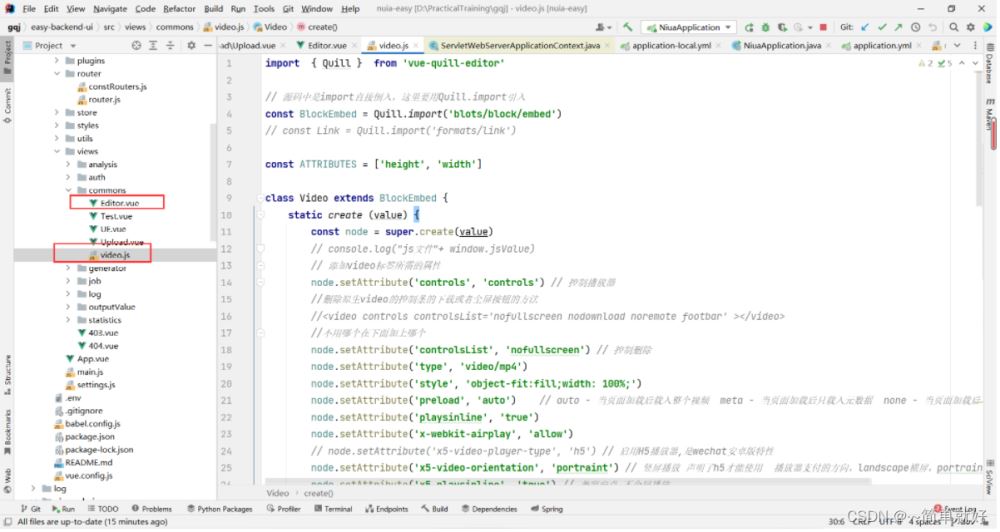Expand the generator folder in tree
This screenshot has width=1000, height=532.
coord(68,268)
